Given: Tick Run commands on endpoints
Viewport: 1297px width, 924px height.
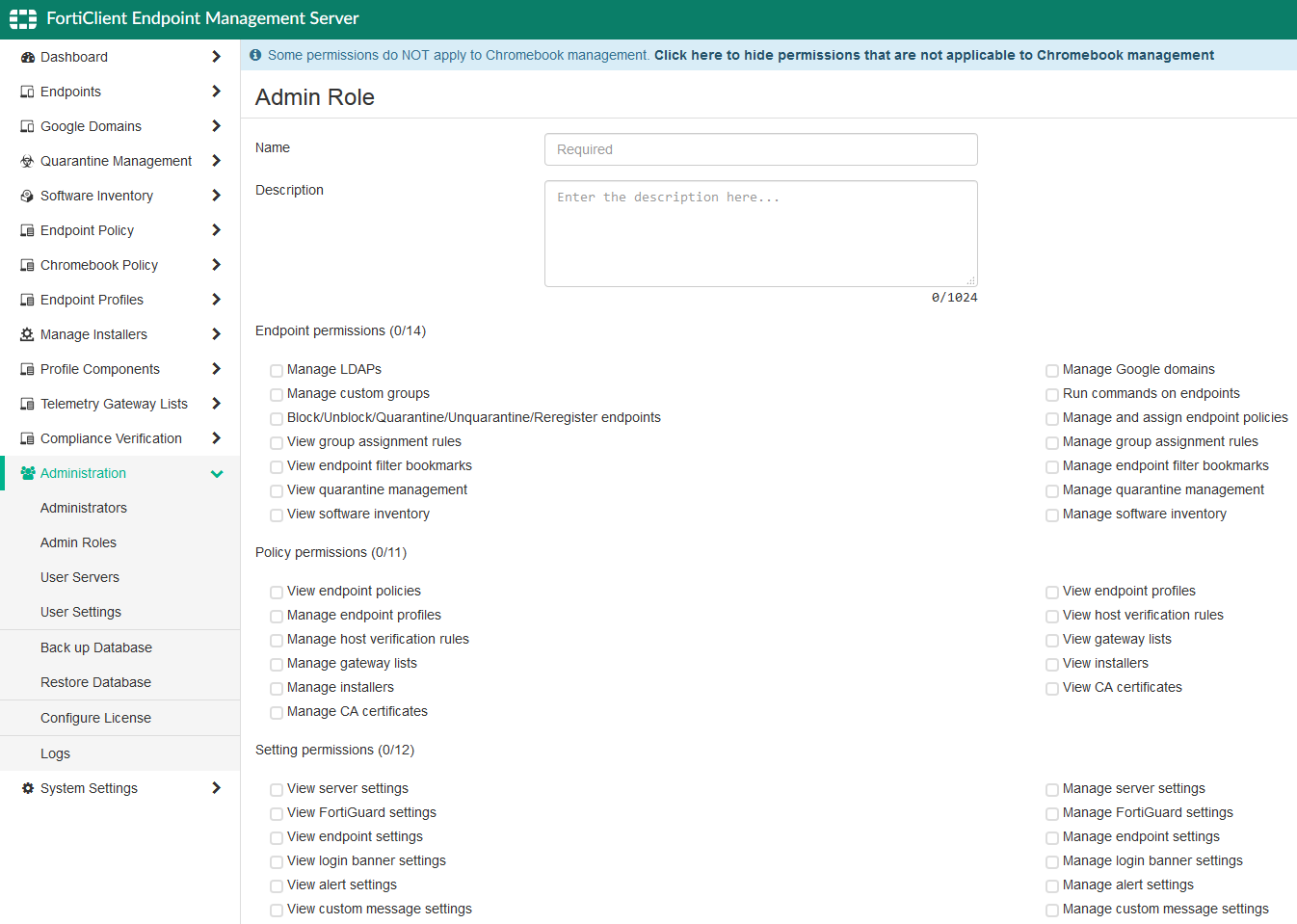Looking at the screenshot, I should [1052, 394].
